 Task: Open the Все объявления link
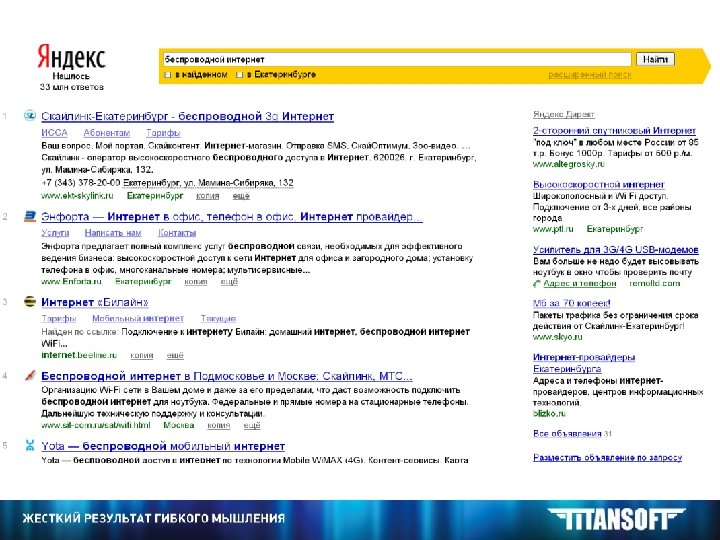point(567,433)
